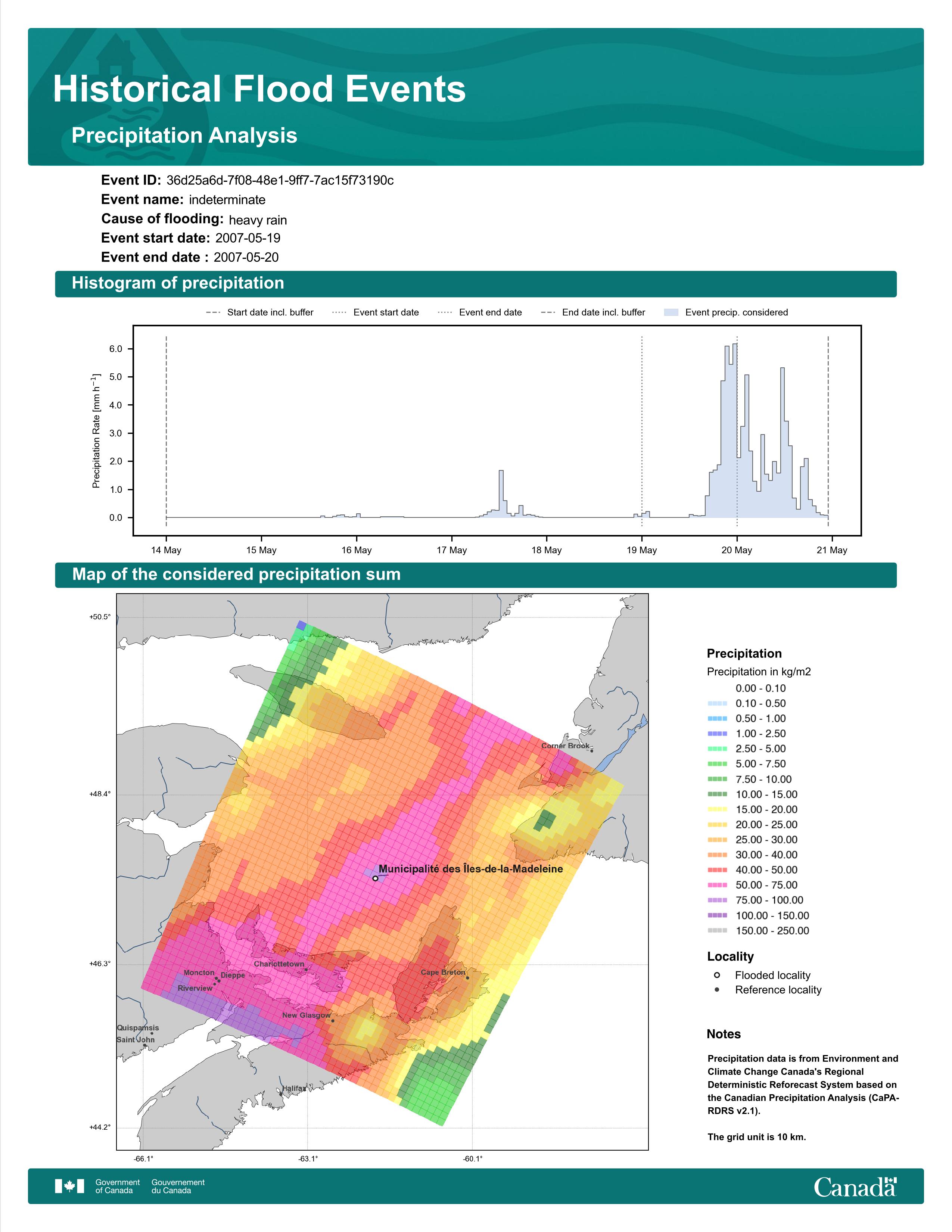Click the 6.0 precipitation rate tick label
Image resolution: width=952 pixels, height=1232 pixels.
116,349
